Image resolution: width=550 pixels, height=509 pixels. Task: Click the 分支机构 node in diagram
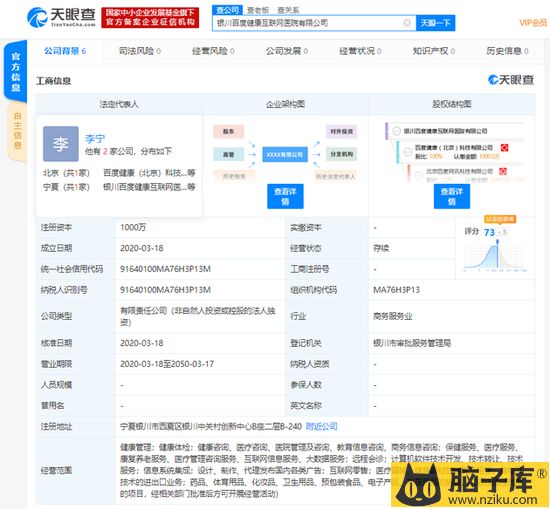(x=341, y=154)
